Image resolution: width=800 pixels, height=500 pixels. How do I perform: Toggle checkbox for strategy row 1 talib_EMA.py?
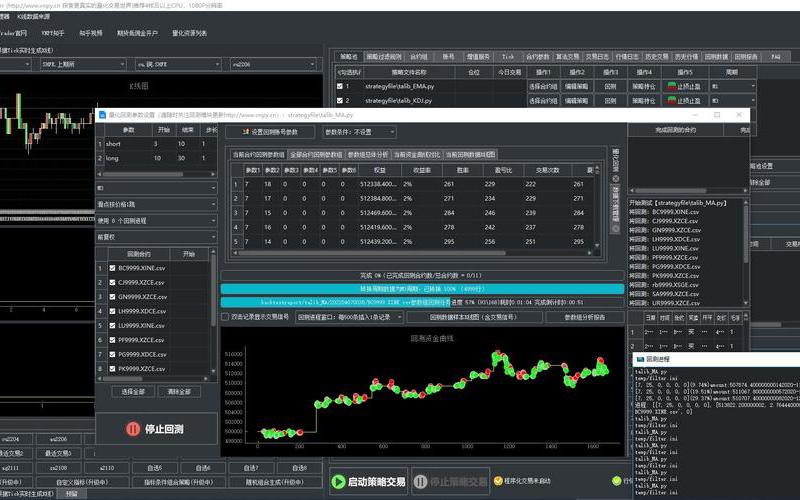(340, 86)
